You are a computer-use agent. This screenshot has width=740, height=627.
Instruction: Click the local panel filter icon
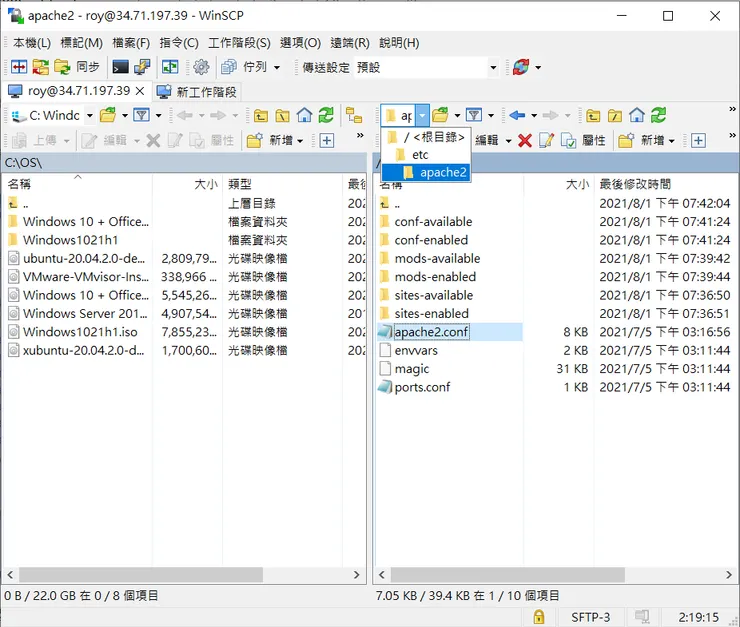coord(141,115)
